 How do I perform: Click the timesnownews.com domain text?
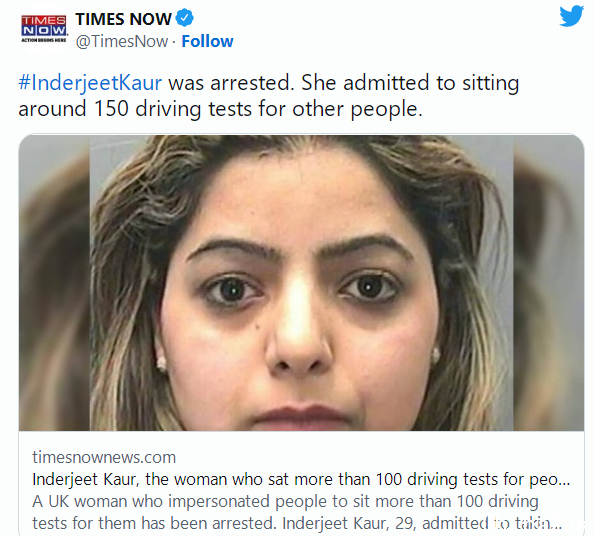[x=104, y=457]
